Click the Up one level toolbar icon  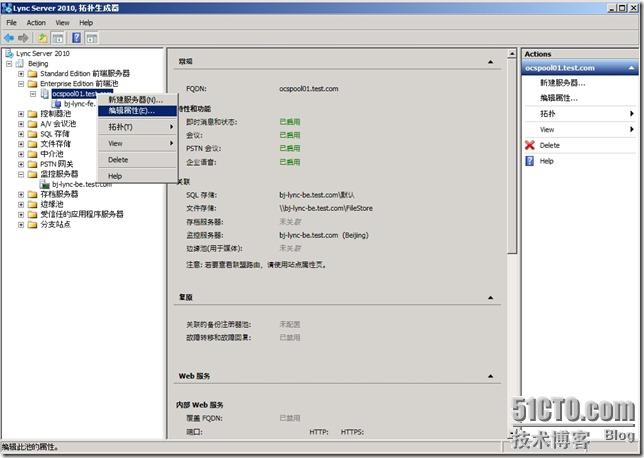tap(42, 38)
